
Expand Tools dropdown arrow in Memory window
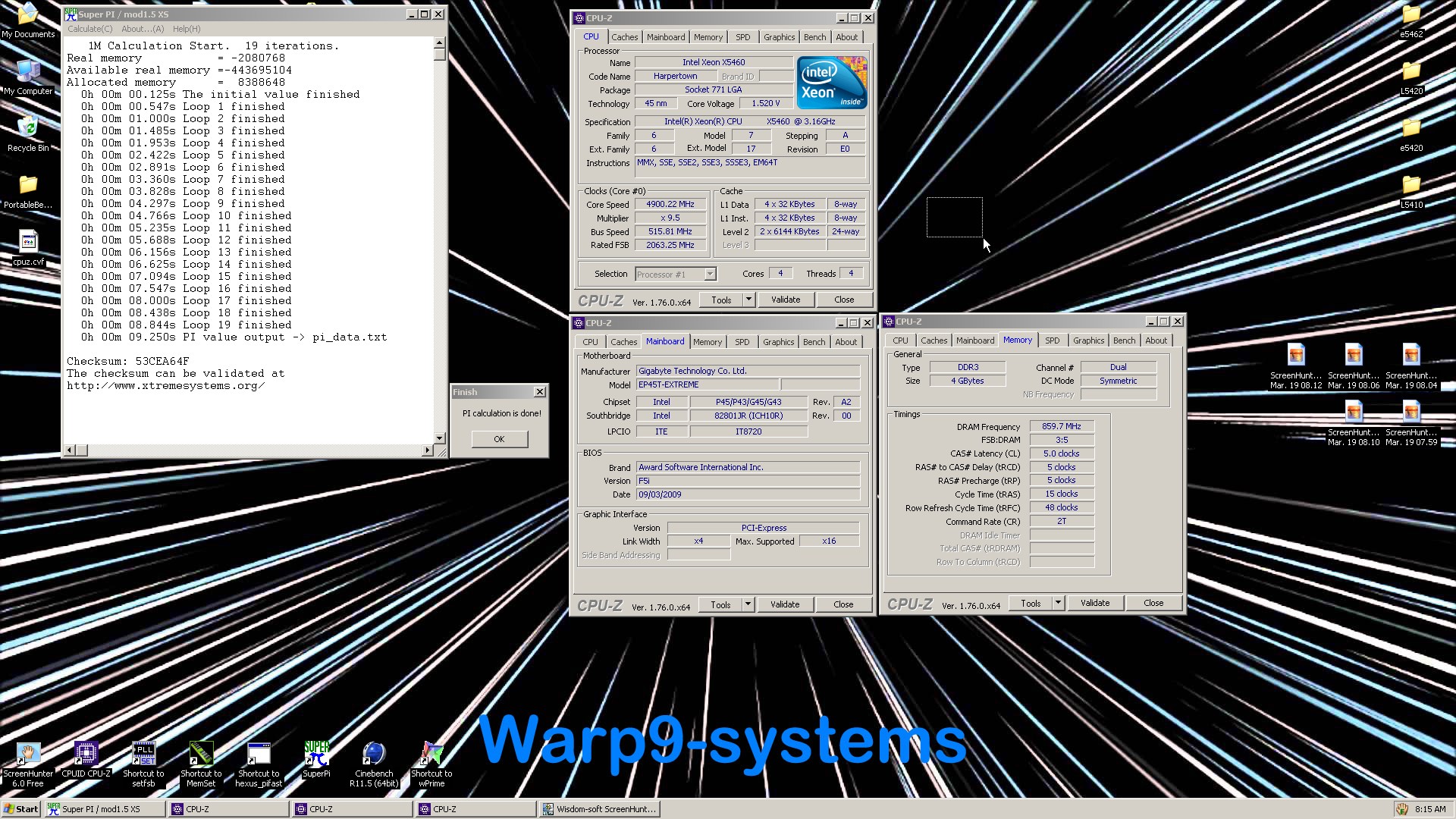tap(1058, 603)
